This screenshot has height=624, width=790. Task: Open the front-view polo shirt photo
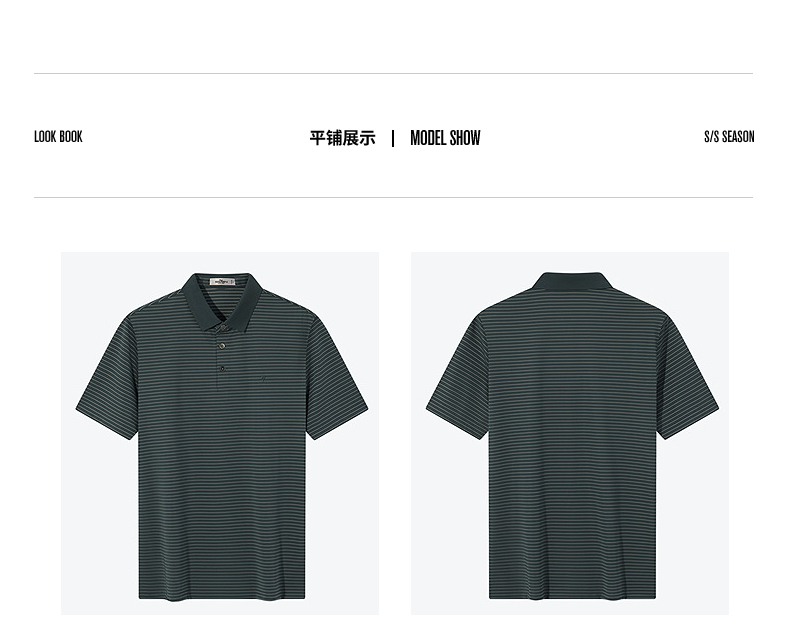tap(220, 433)
